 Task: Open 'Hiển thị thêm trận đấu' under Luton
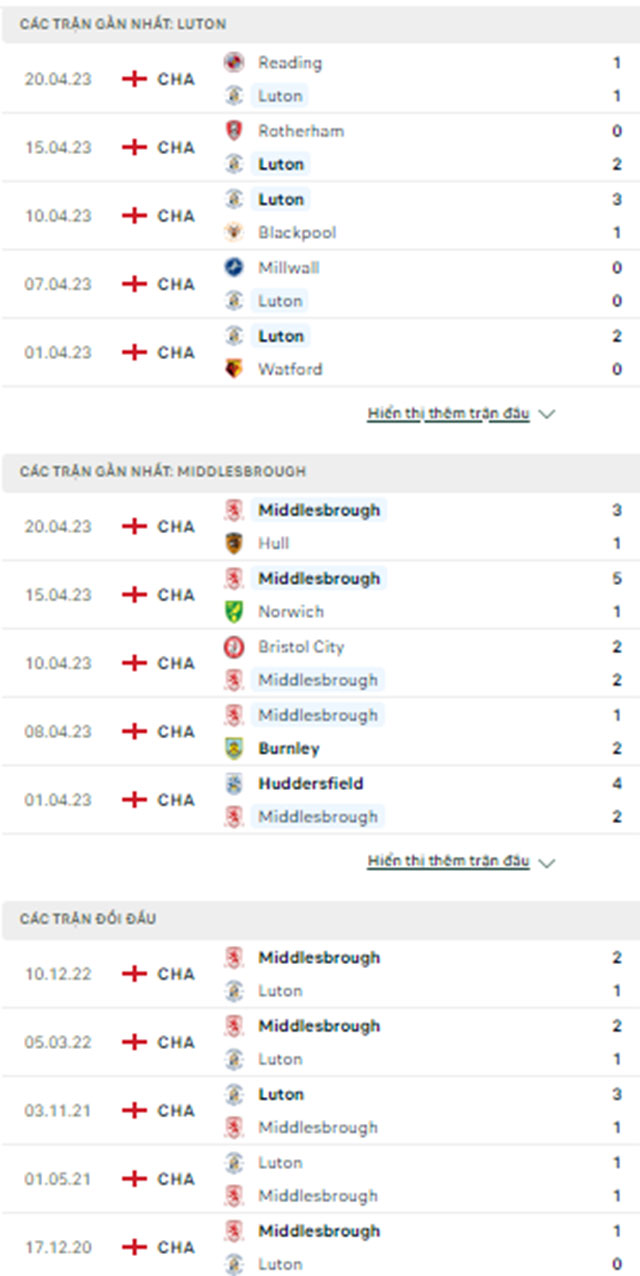(448, 413)
